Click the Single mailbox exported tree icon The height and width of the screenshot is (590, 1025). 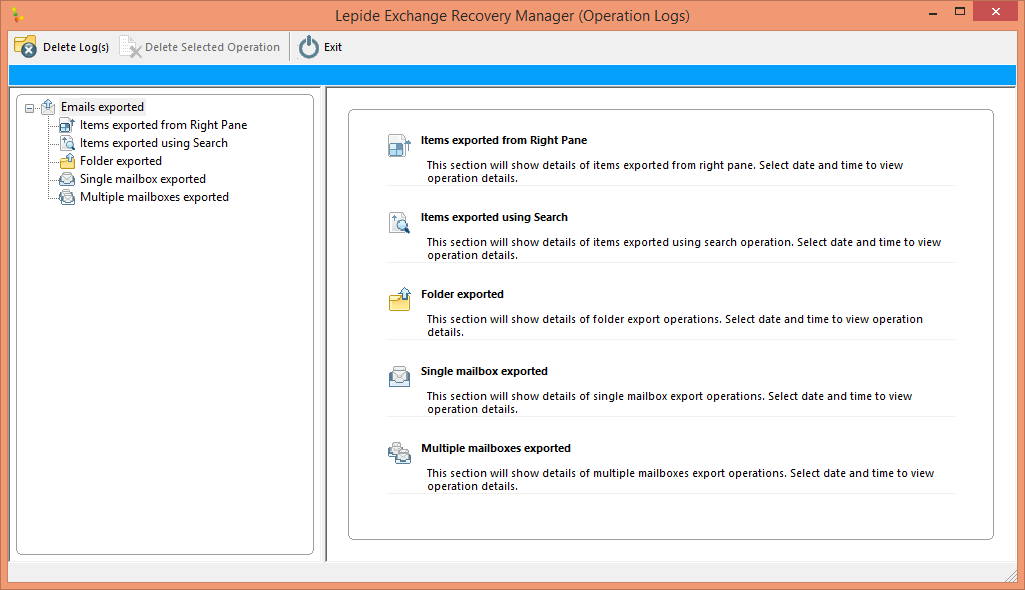[x=67, y=179]
